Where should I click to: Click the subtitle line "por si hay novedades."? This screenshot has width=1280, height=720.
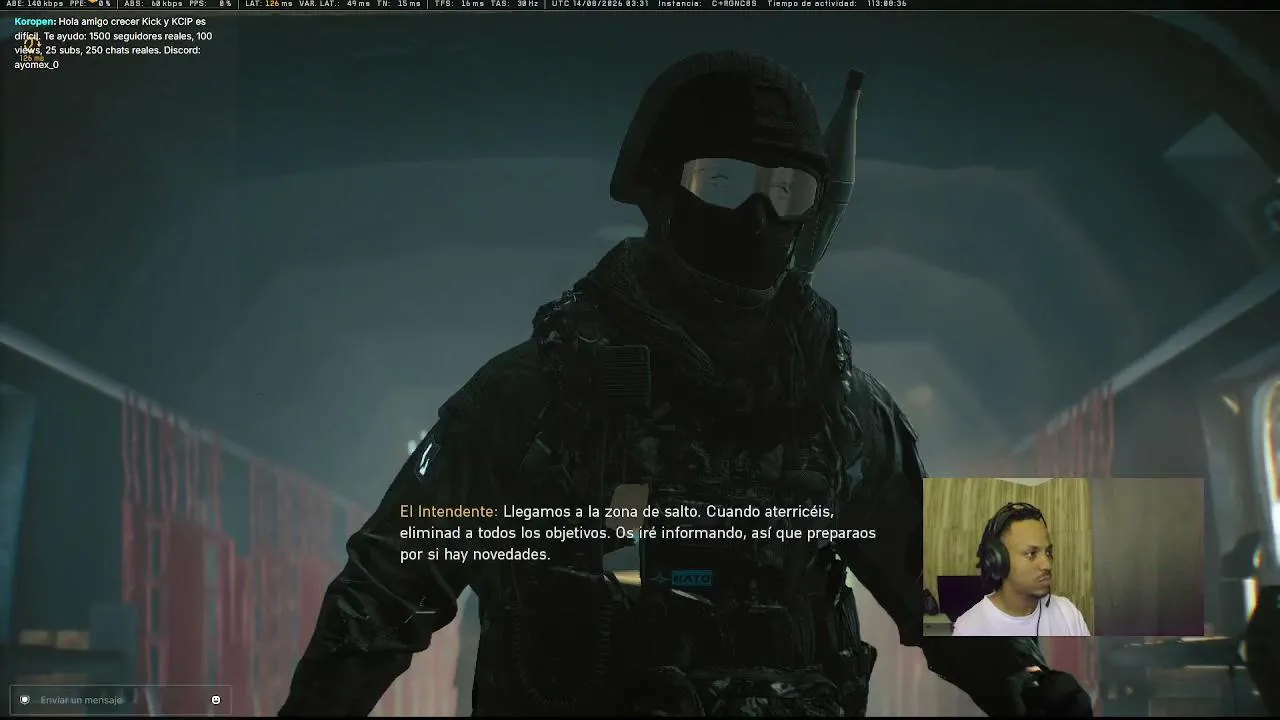coord(475,555)
